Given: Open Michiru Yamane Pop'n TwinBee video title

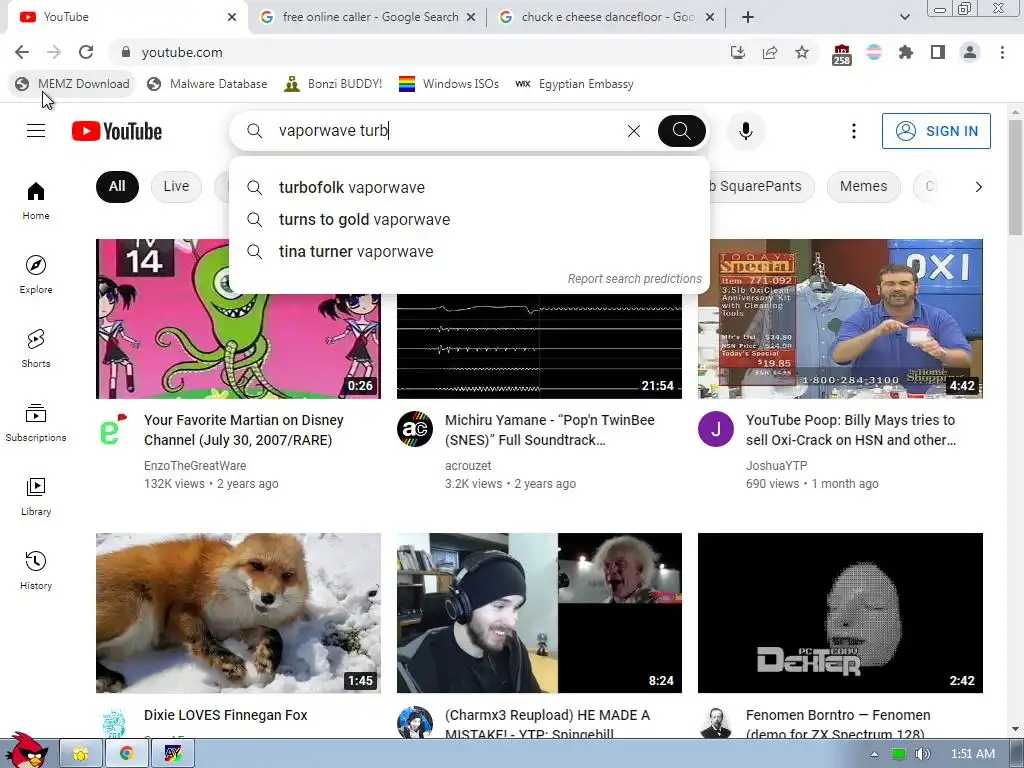Looking at the screenshot, I should pyautogui.click(x=549, y=430).
